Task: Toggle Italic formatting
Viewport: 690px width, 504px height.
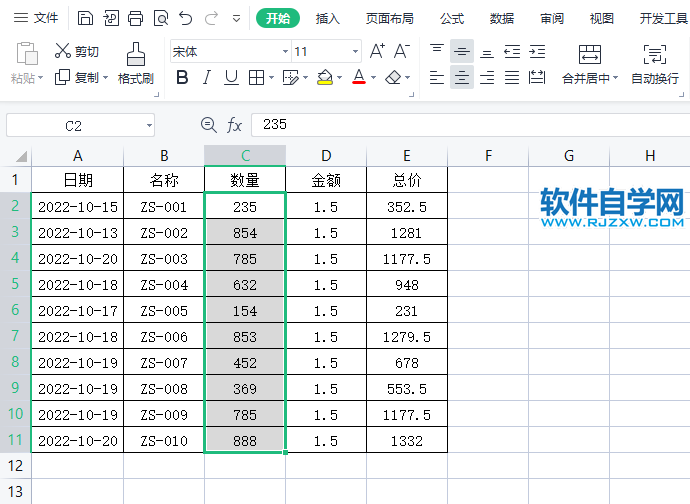Action: (206, 77)
